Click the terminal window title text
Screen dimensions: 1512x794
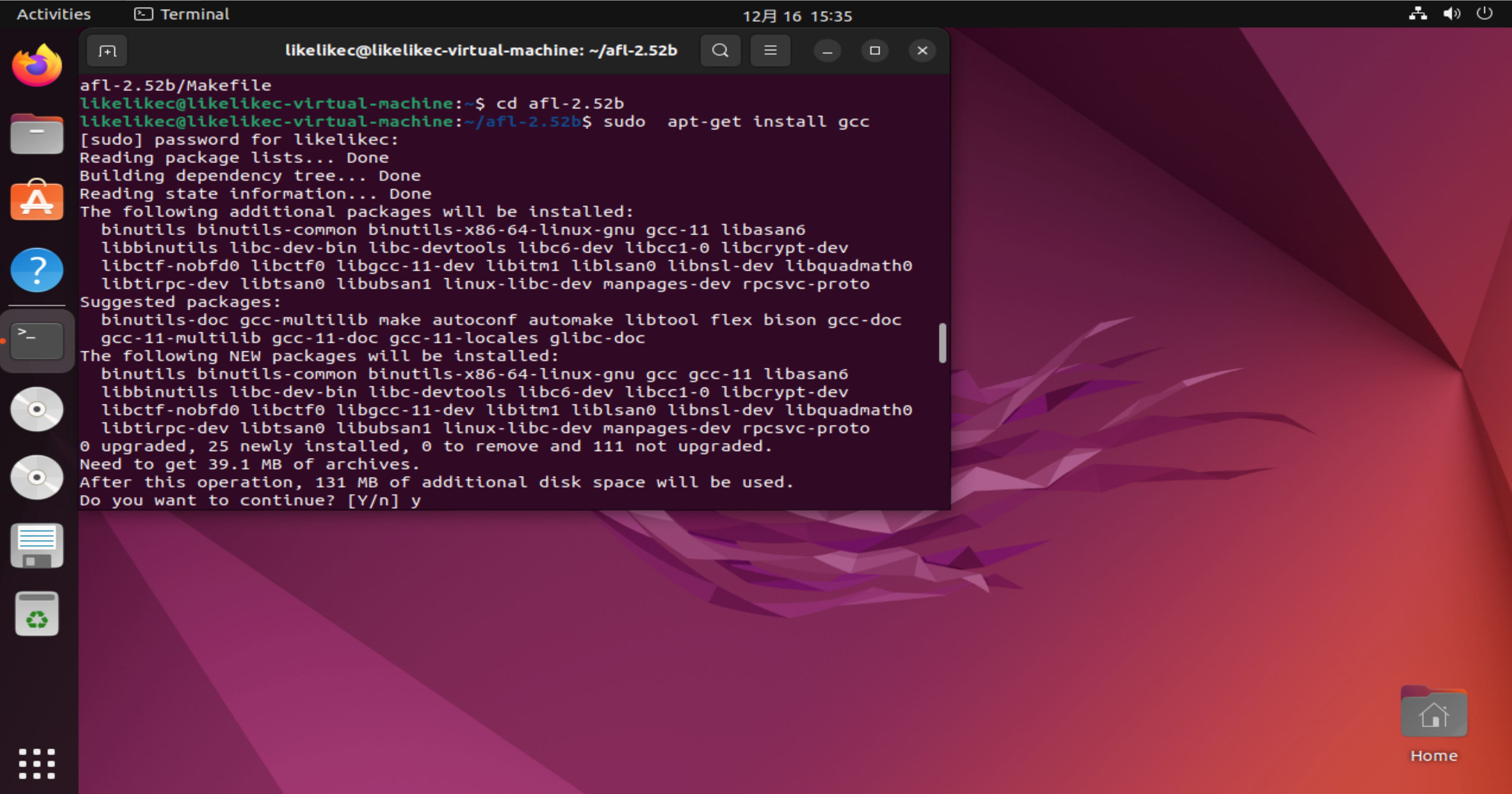tap(481, 51)
